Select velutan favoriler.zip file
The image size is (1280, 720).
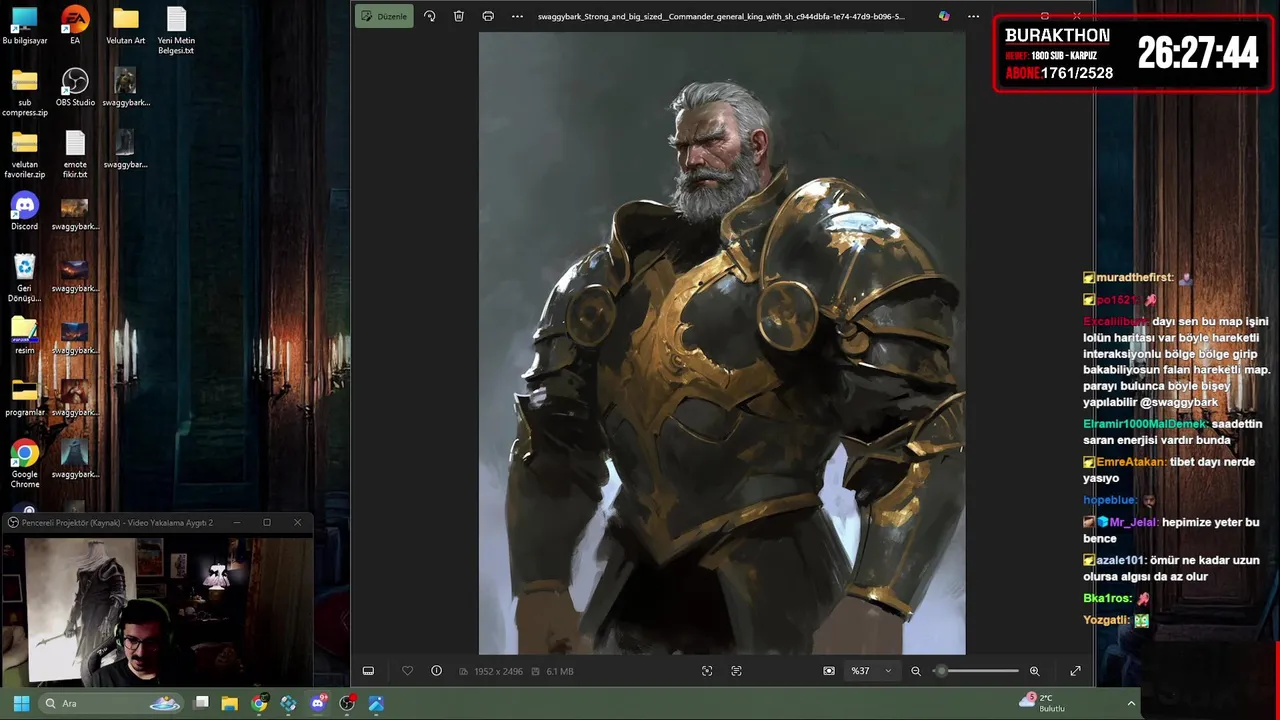coord(25,155)
